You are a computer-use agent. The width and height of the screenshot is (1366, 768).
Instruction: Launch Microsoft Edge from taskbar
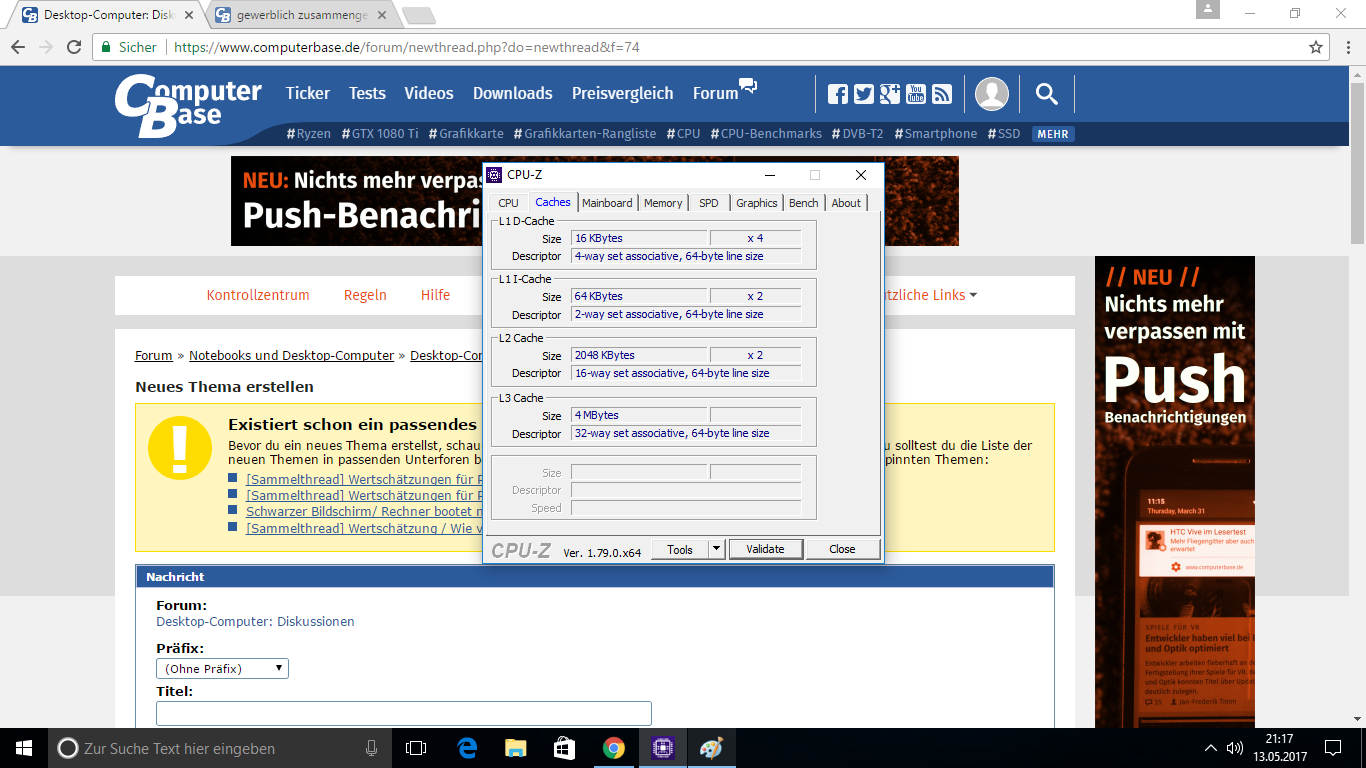click(466, 748)
